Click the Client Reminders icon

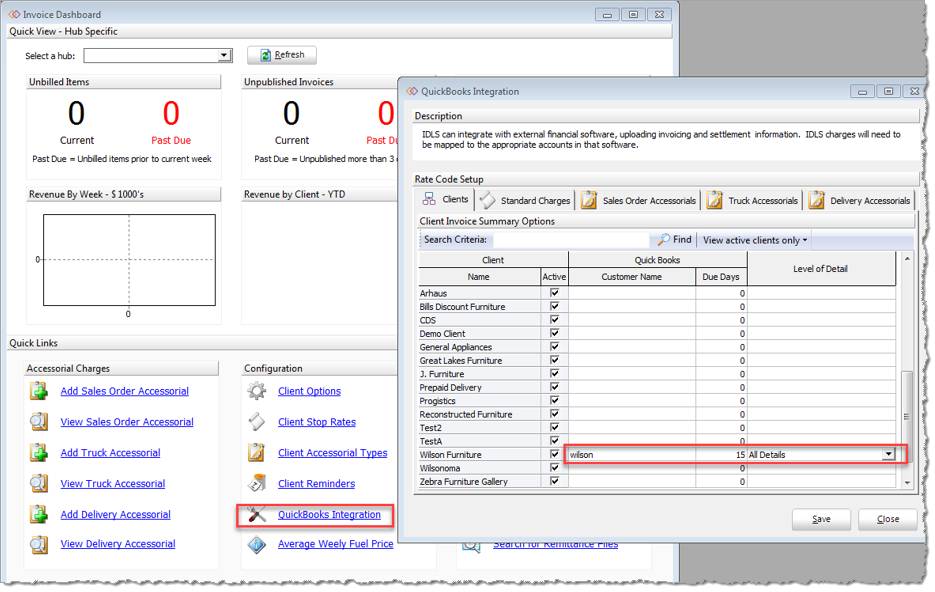click(257, 483)
